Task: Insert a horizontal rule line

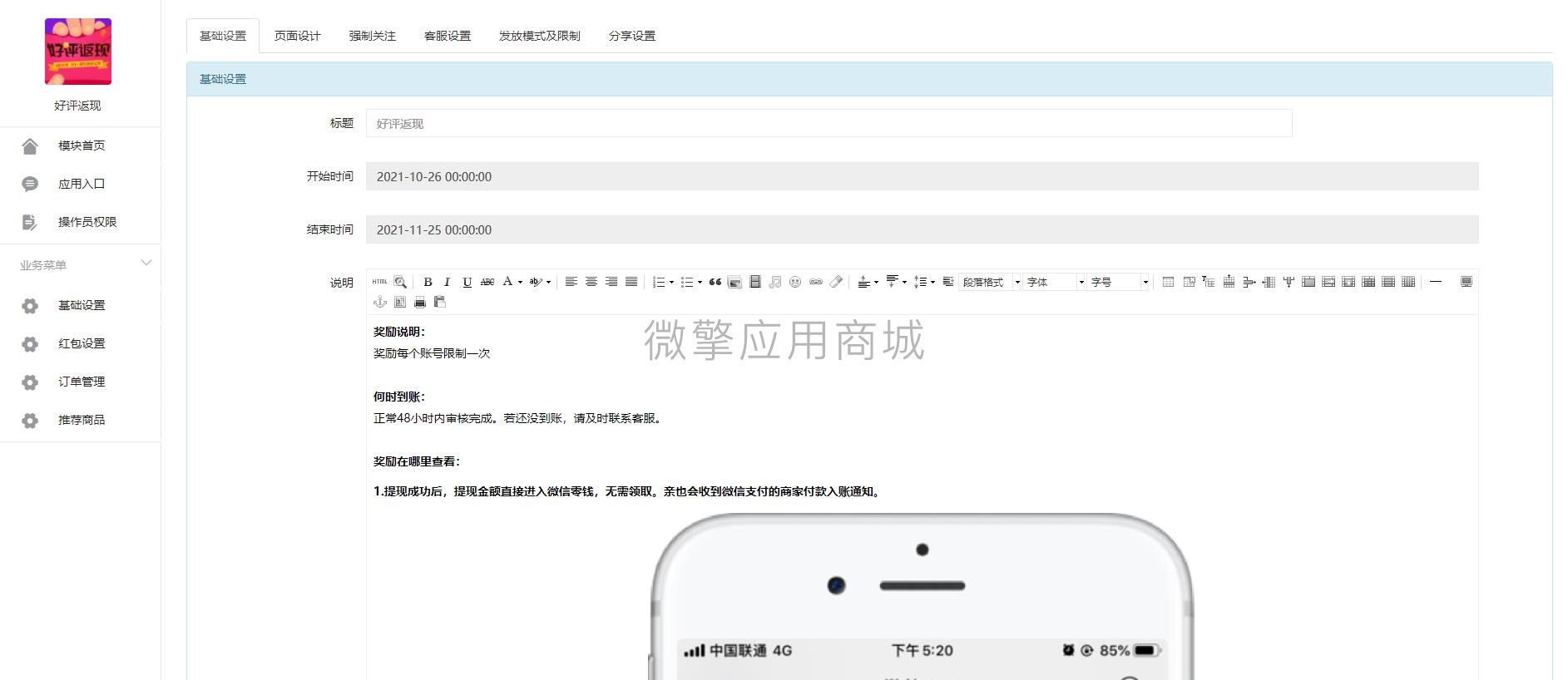Action: point(1436,282)
